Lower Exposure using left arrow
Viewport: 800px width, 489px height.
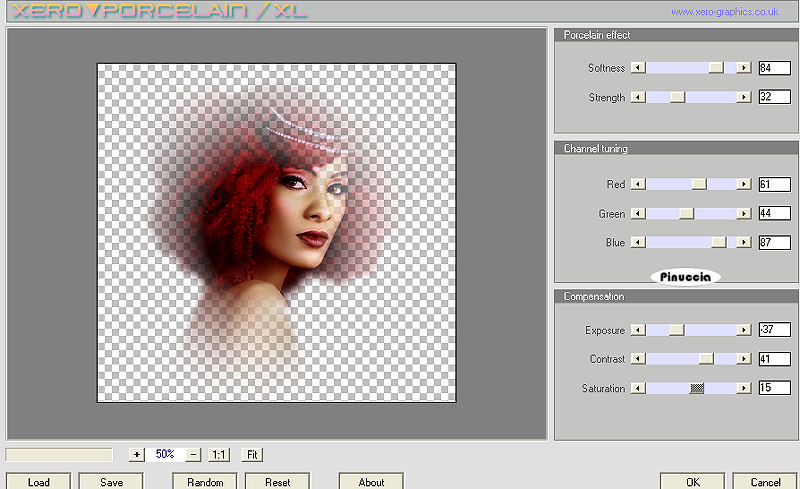(638, 330)
